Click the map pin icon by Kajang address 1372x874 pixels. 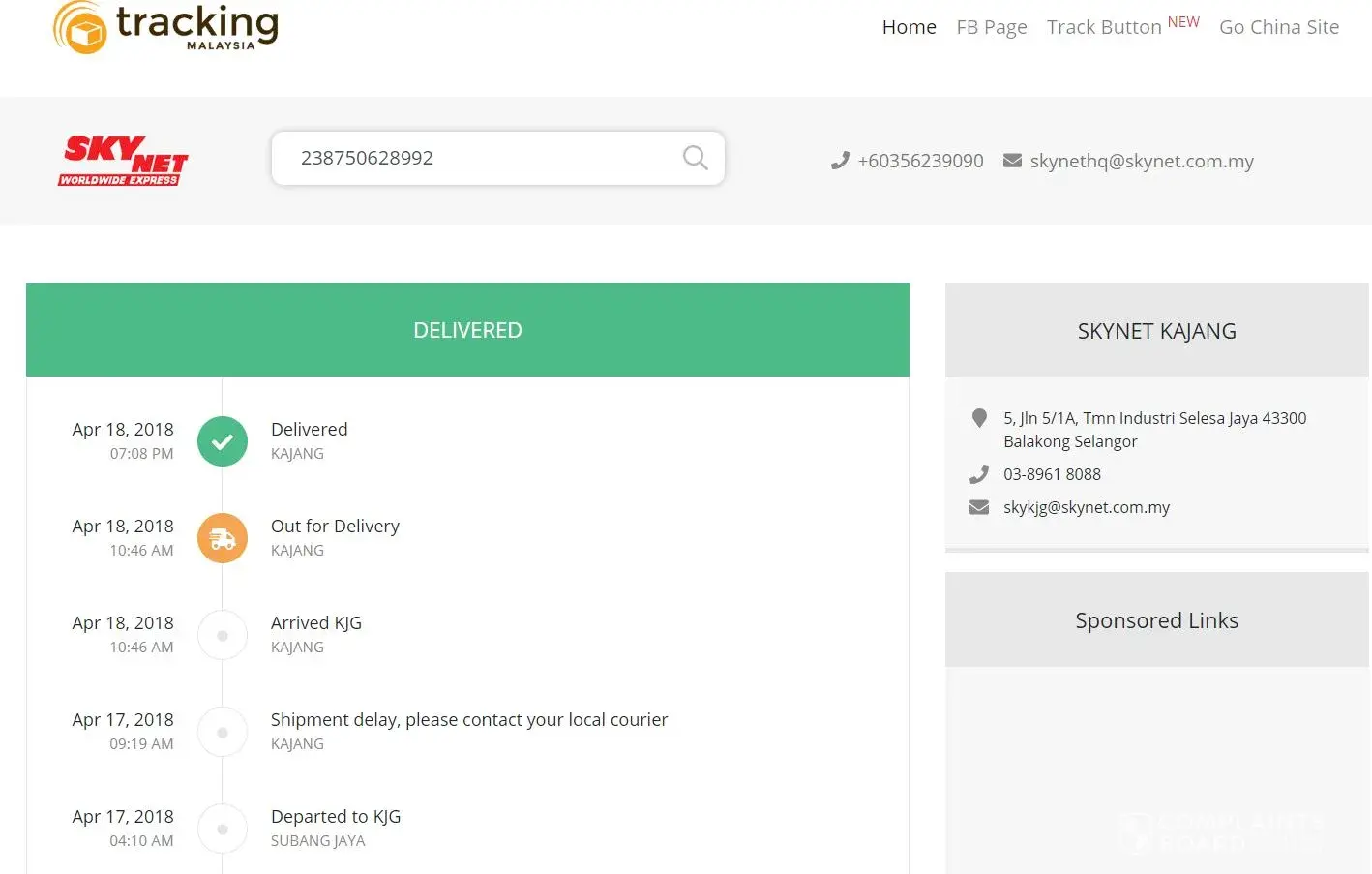click(x=979, y=418)
